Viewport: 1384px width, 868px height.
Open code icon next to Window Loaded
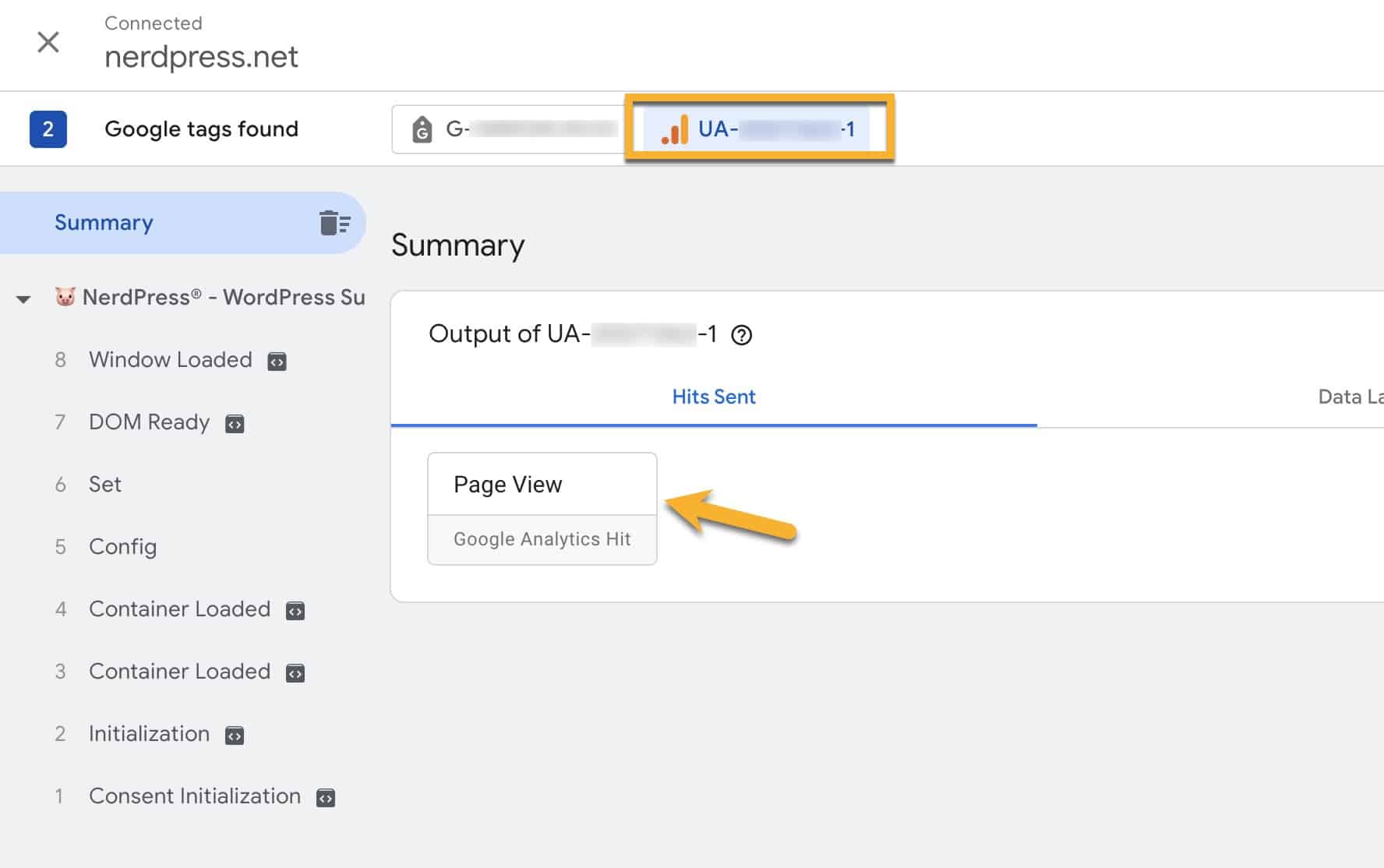277,361
